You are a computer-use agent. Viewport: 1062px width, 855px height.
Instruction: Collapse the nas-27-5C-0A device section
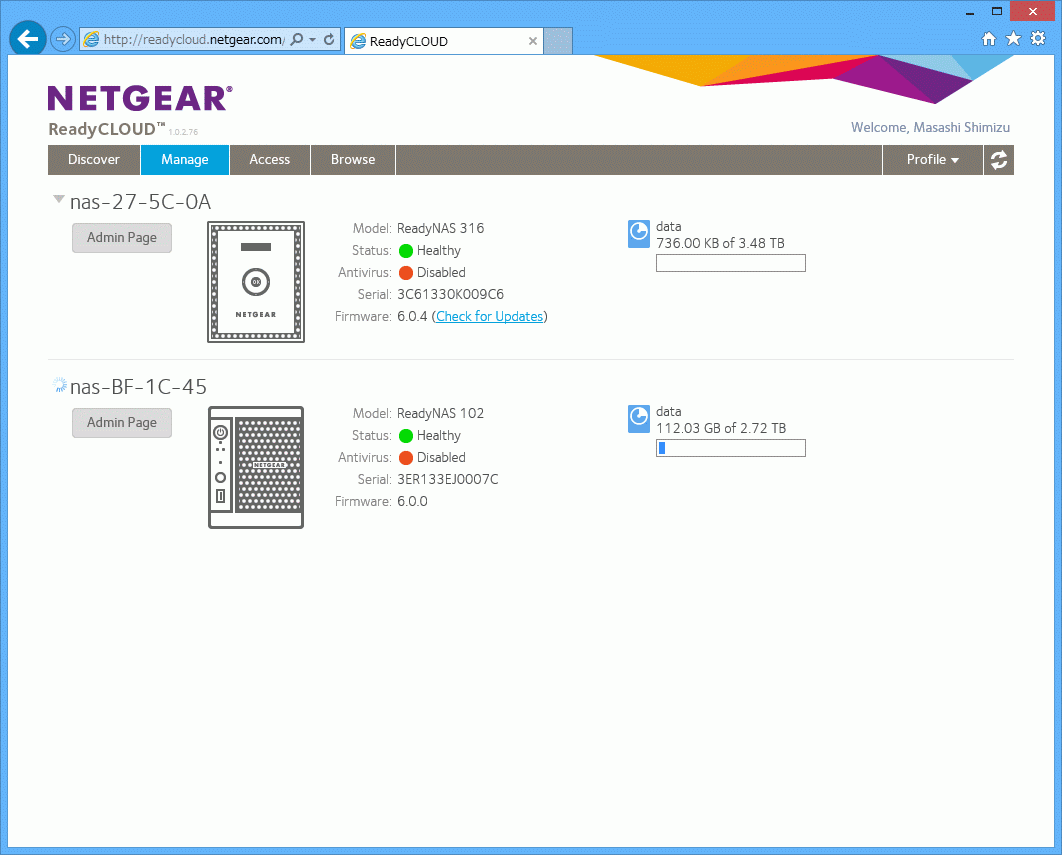point(59,200)
